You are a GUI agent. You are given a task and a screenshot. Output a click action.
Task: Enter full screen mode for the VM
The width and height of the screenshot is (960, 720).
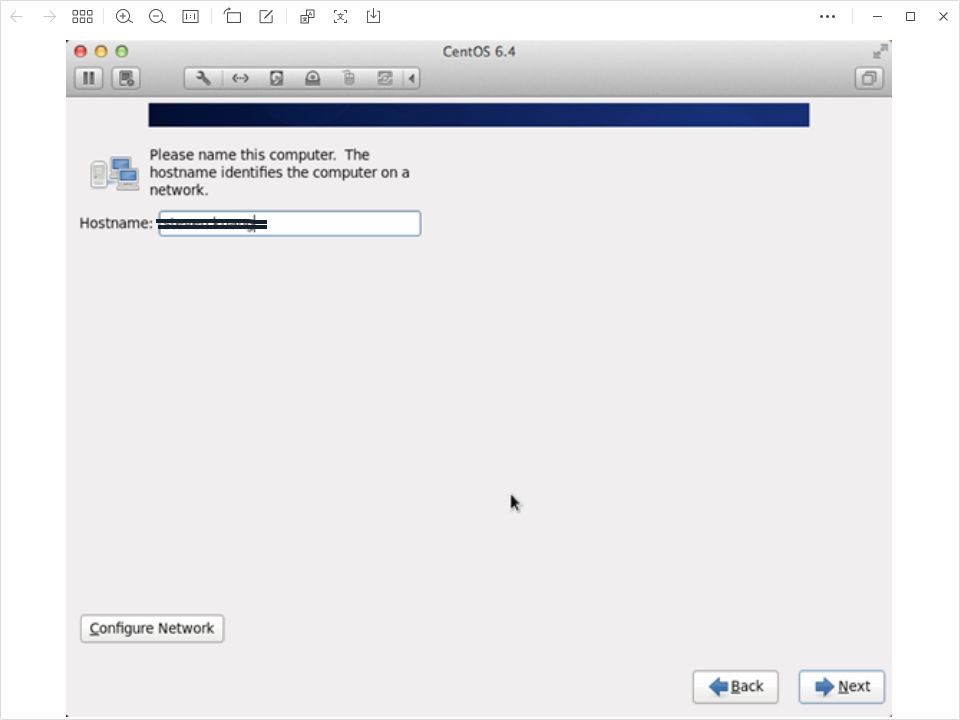point(880,51)
